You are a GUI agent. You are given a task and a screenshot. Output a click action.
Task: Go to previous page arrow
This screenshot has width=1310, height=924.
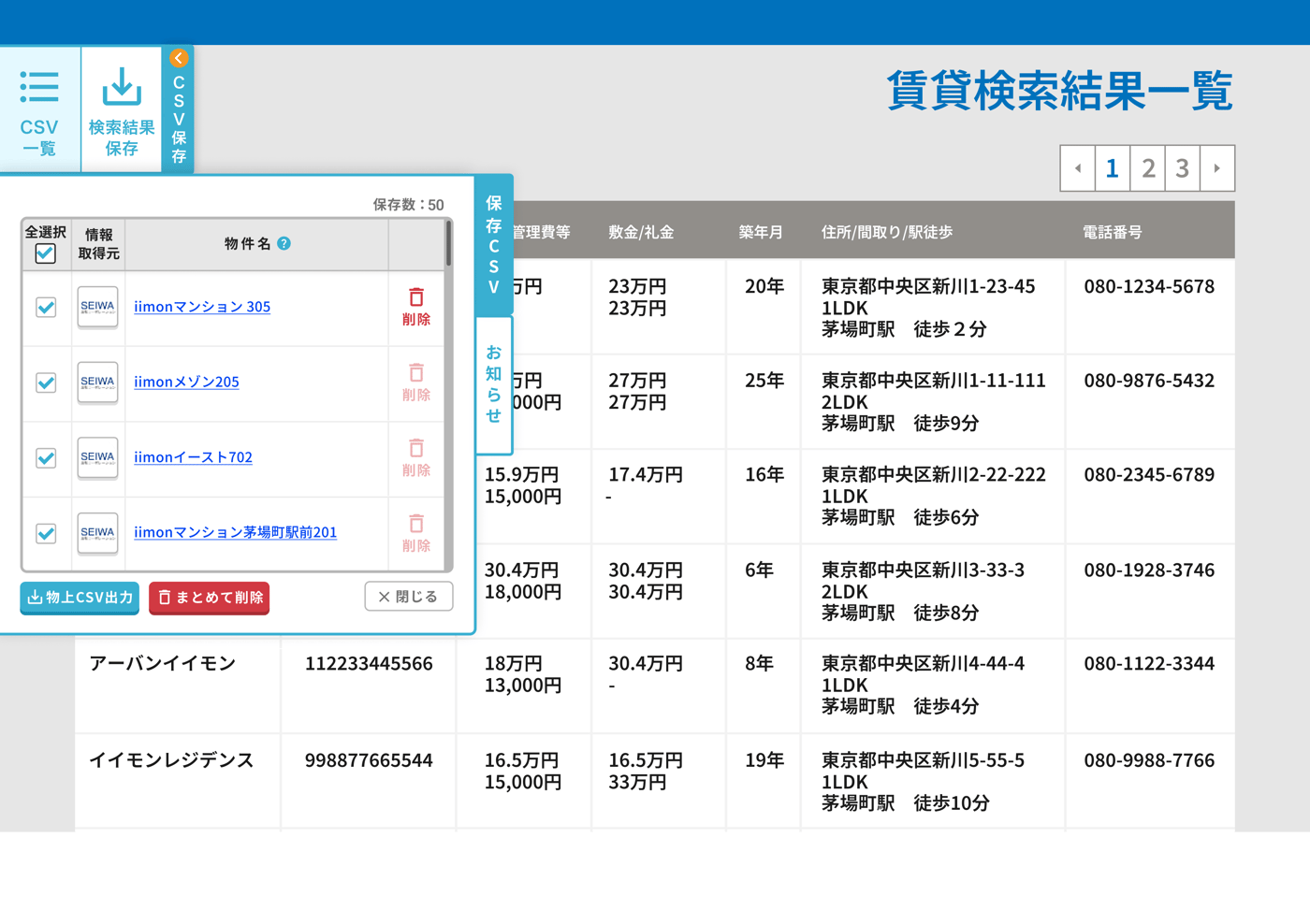click(1078, 168)
